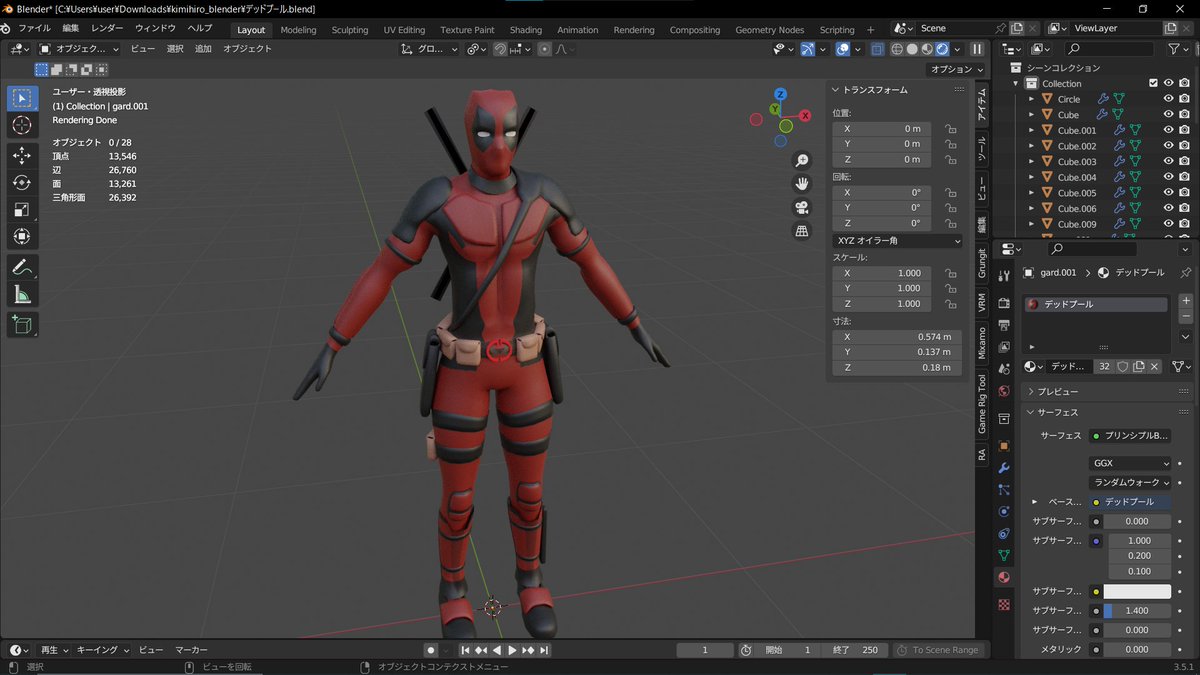The image size is (1200, 675).
Task: Click the To Scene Range button
Action: pos(937,650)
